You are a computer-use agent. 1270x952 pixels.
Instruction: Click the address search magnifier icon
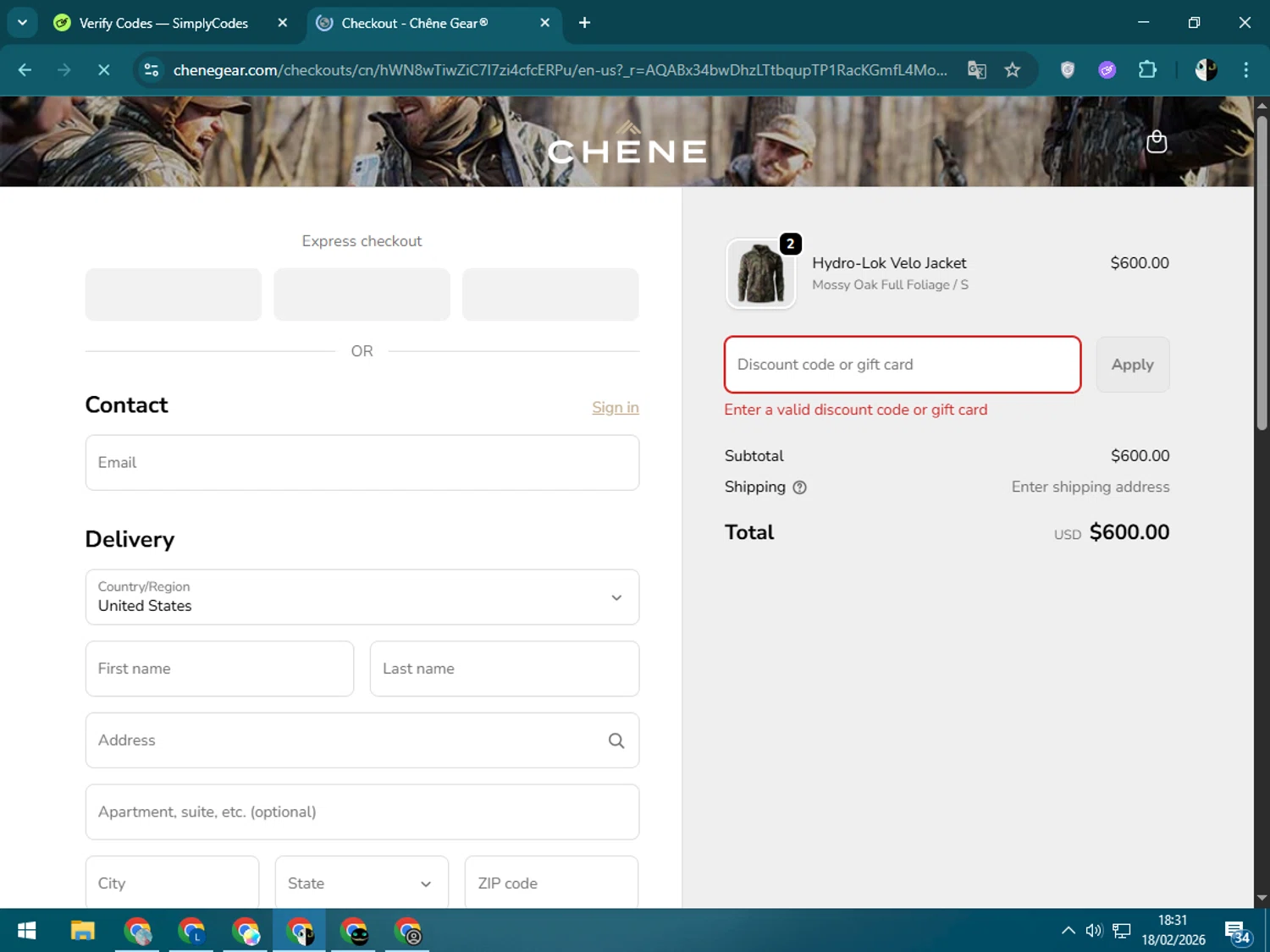pyautogui.click(x=616, y=740)
